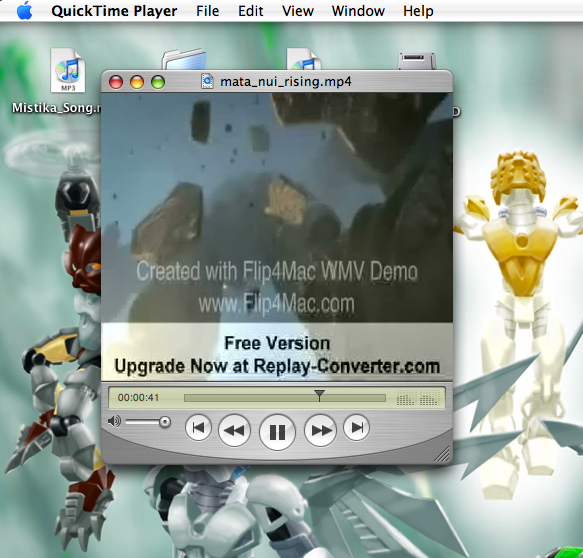Screen dimensions: 583x558
Task: Click the 00:00:41 time display
Action: [x=138, y=398]
